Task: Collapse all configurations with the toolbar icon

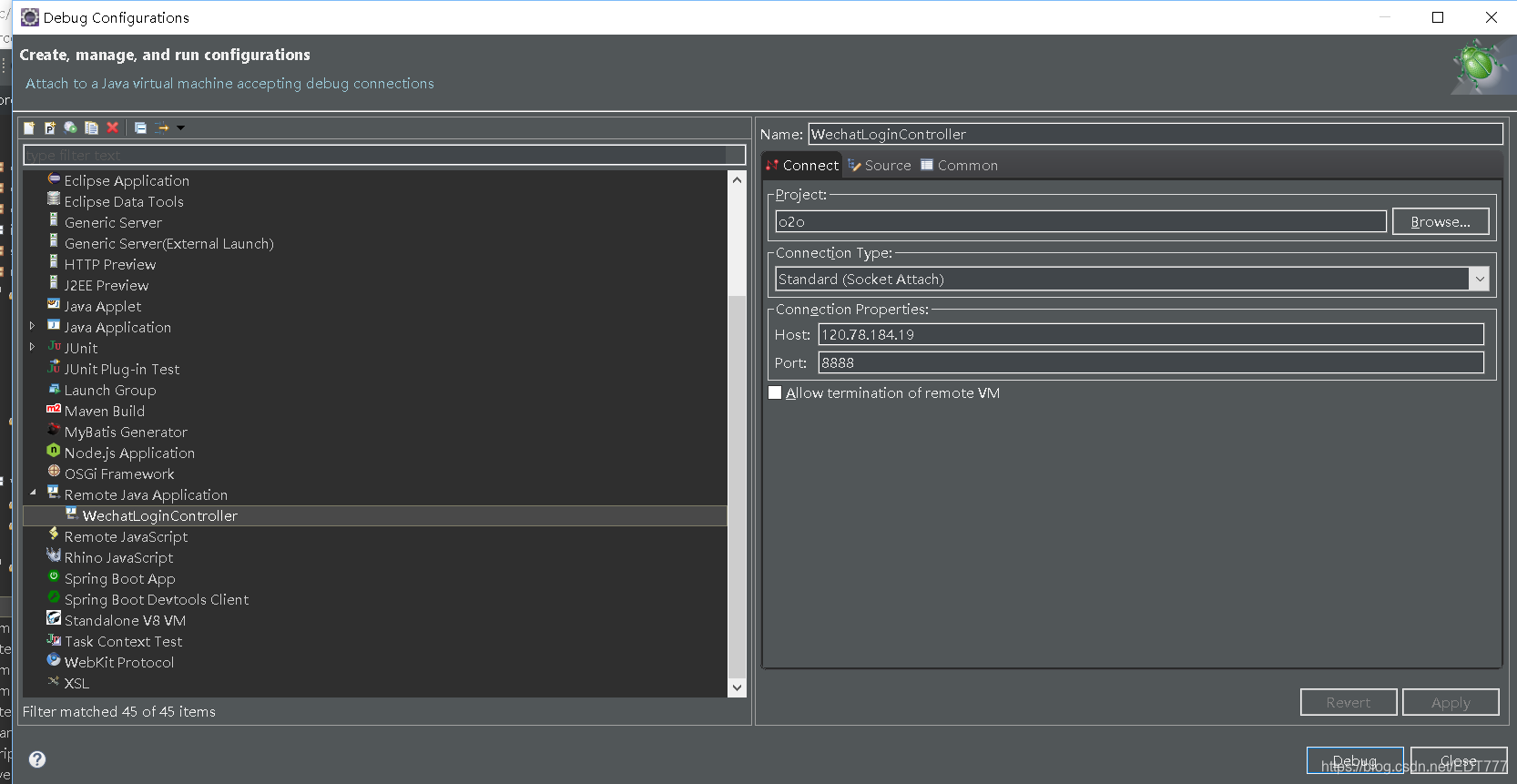Action: pos(140,127)
